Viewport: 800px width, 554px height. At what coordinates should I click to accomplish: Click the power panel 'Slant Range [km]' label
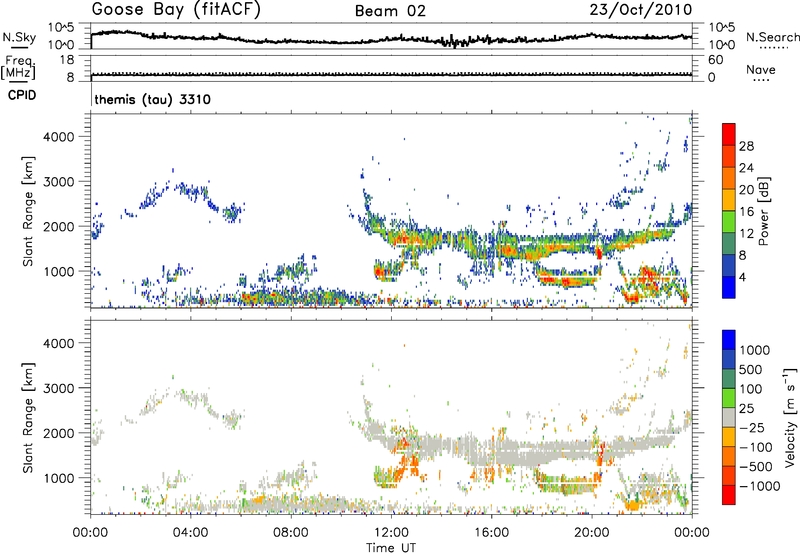(28, 211)
